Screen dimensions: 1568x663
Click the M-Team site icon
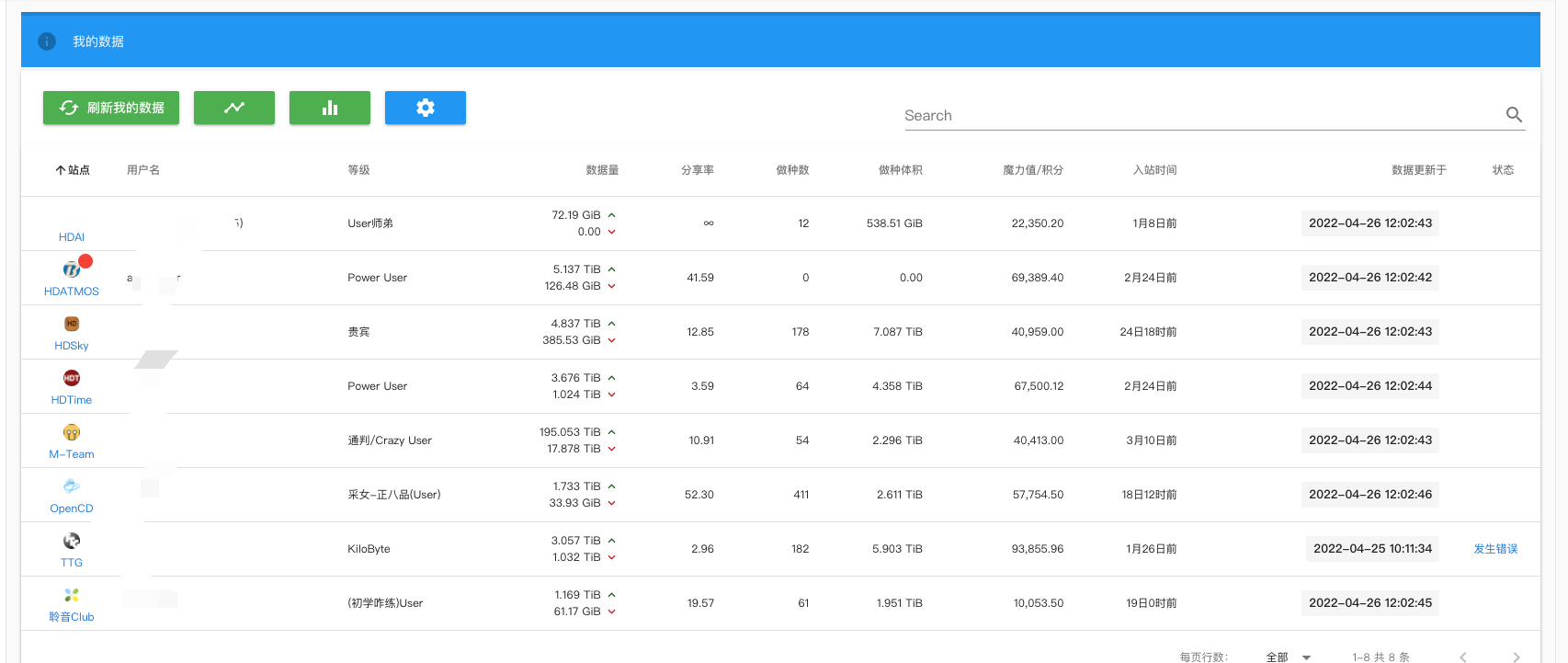point(72,432)
